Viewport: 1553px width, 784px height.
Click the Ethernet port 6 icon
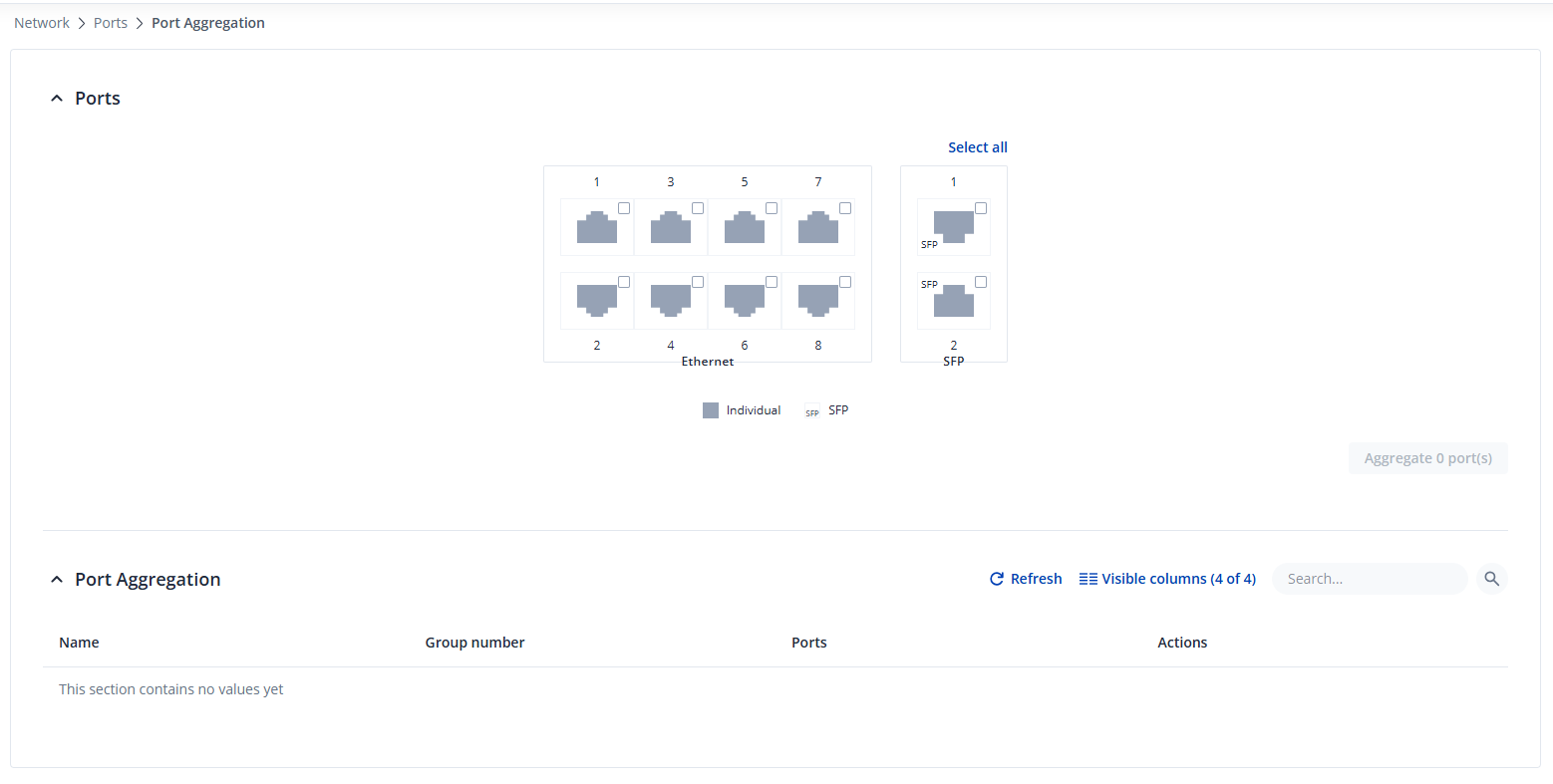coord(744,300)
